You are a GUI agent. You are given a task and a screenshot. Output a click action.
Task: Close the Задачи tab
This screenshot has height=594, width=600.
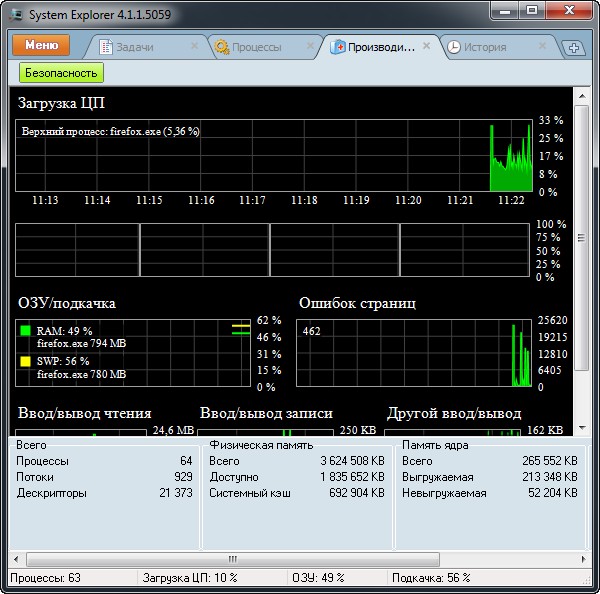tap(193, 46)
